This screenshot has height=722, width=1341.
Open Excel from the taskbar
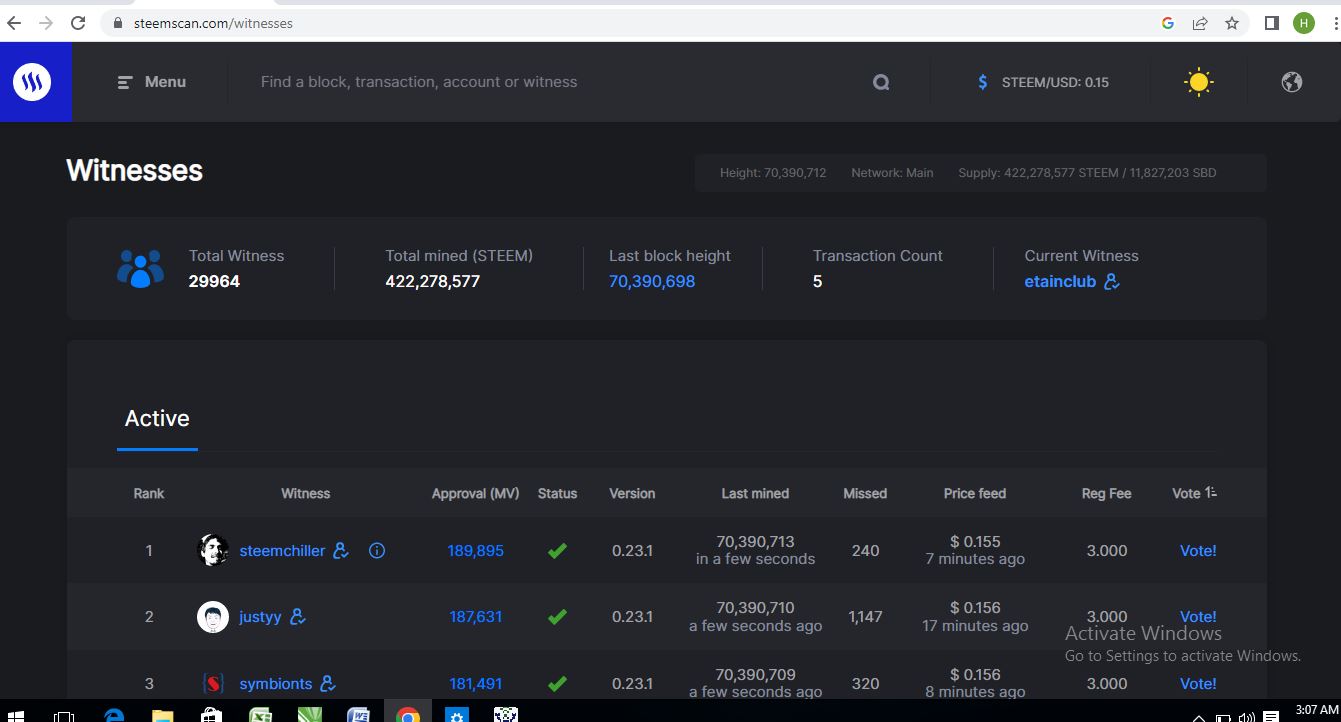pyautogui.click(x=260, y=715)
